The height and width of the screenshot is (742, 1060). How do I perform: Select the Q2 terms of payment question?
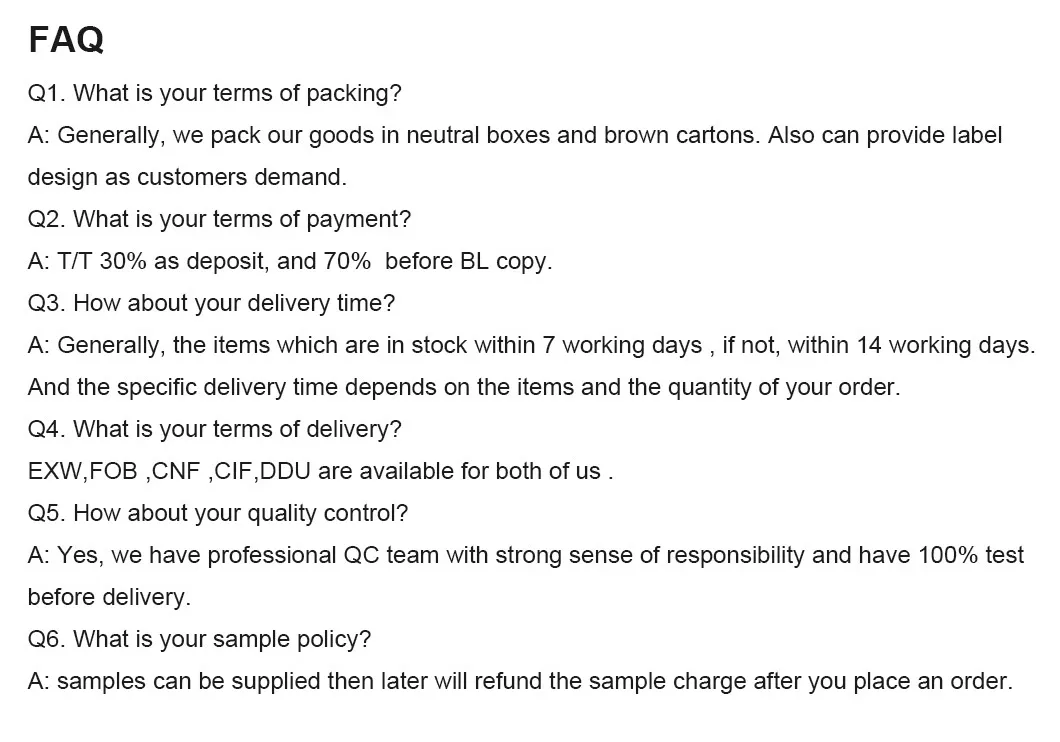[x=219, y=219]
